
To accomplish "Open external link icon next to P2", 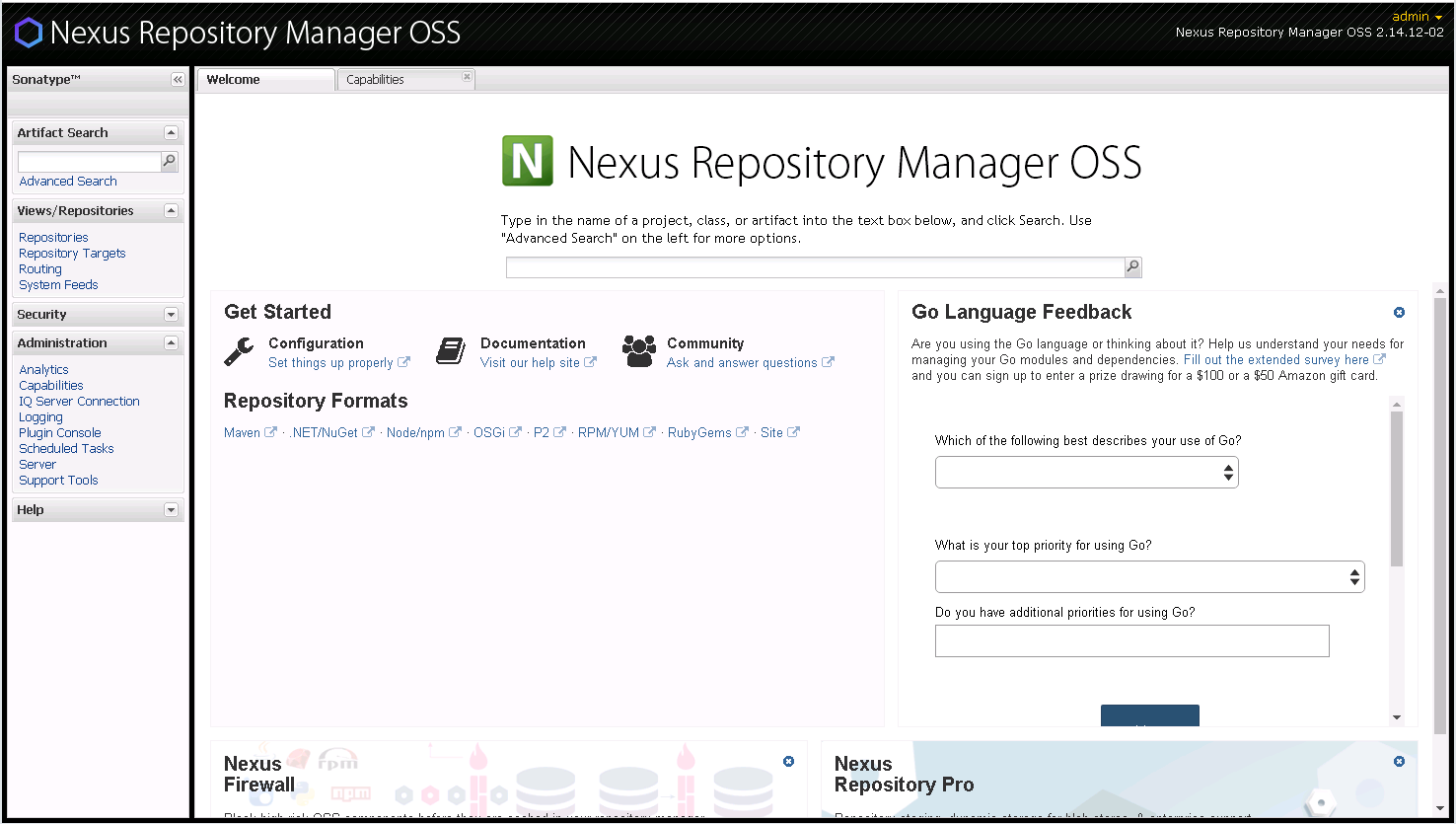I will pos(559,432).
